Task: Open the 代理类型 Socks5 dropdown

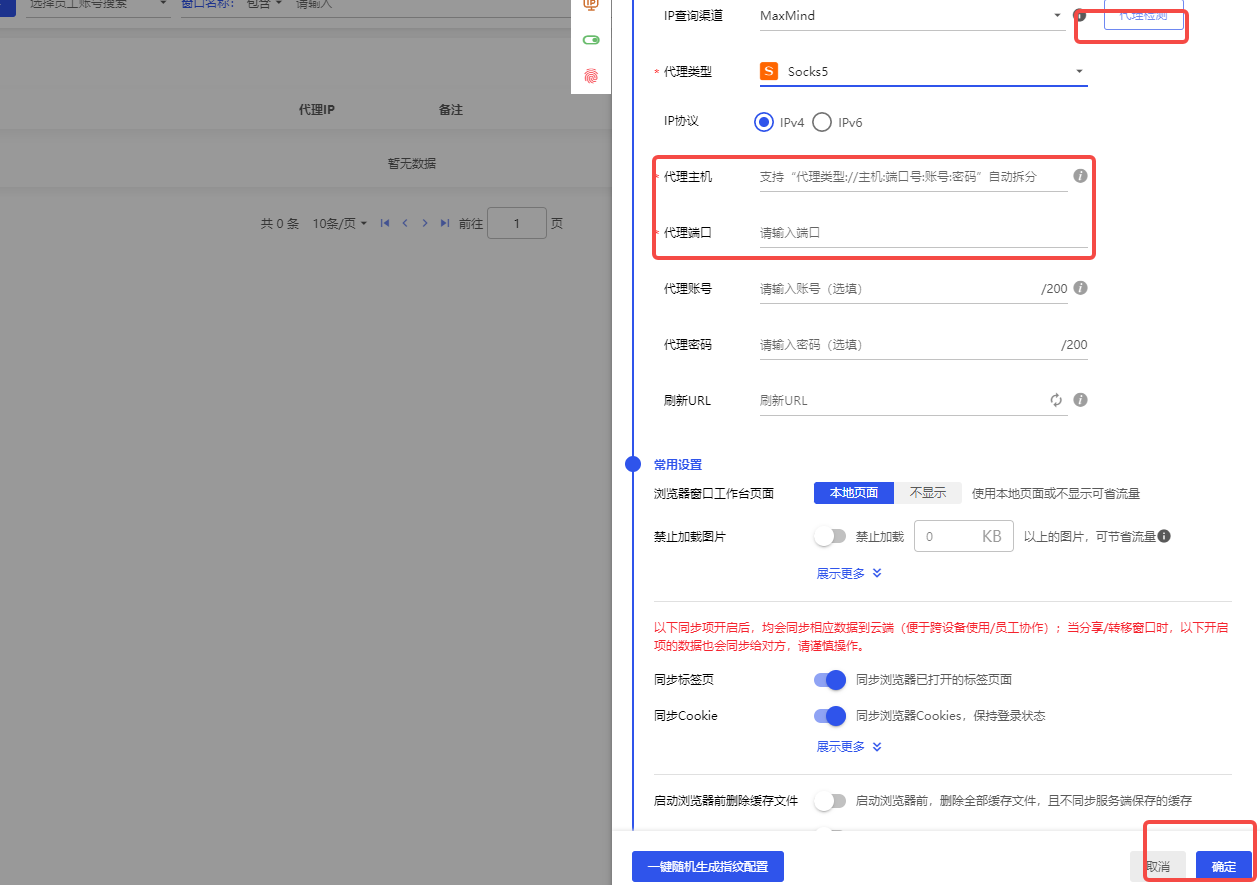Action: pos(922,71)
